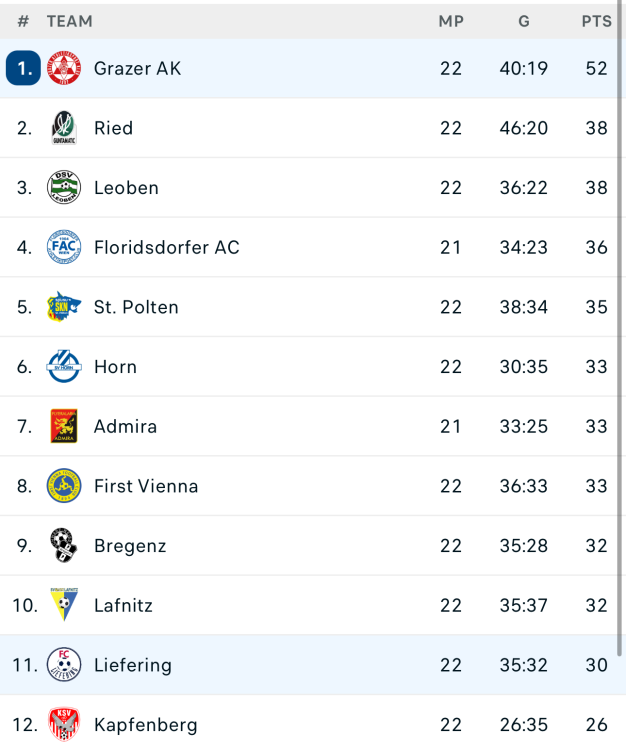This screenshot has height=750, width=626.
Task: Click the MP column header
Action: tap(451, 21)
